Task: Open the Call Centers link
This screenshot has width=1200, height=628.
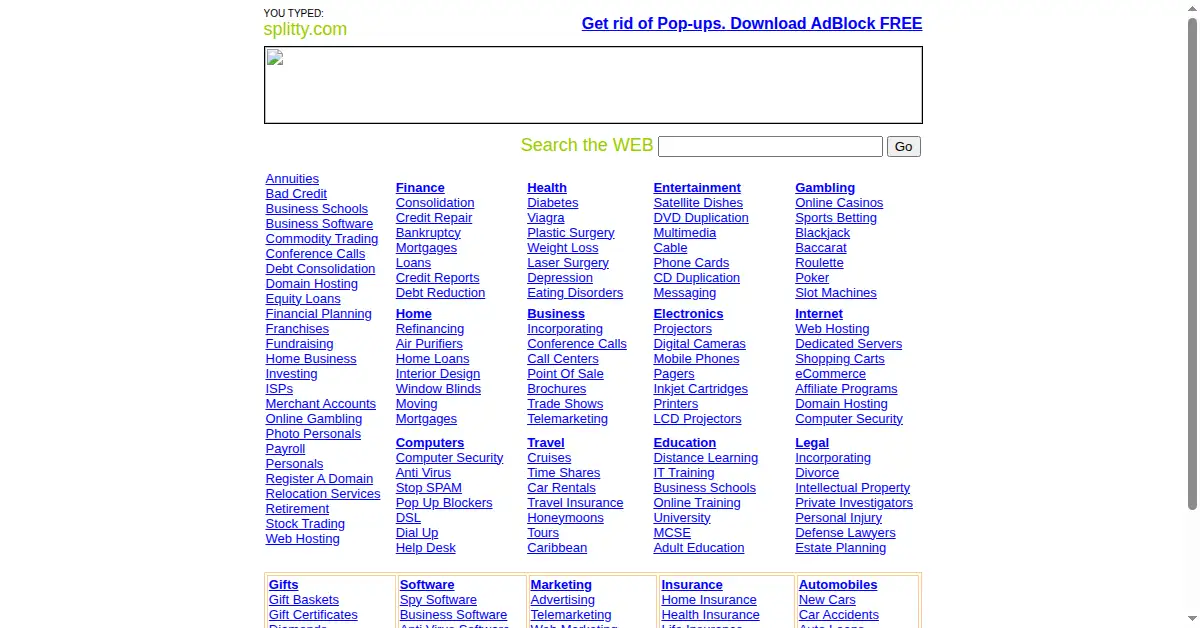Action: click(563, 359)
